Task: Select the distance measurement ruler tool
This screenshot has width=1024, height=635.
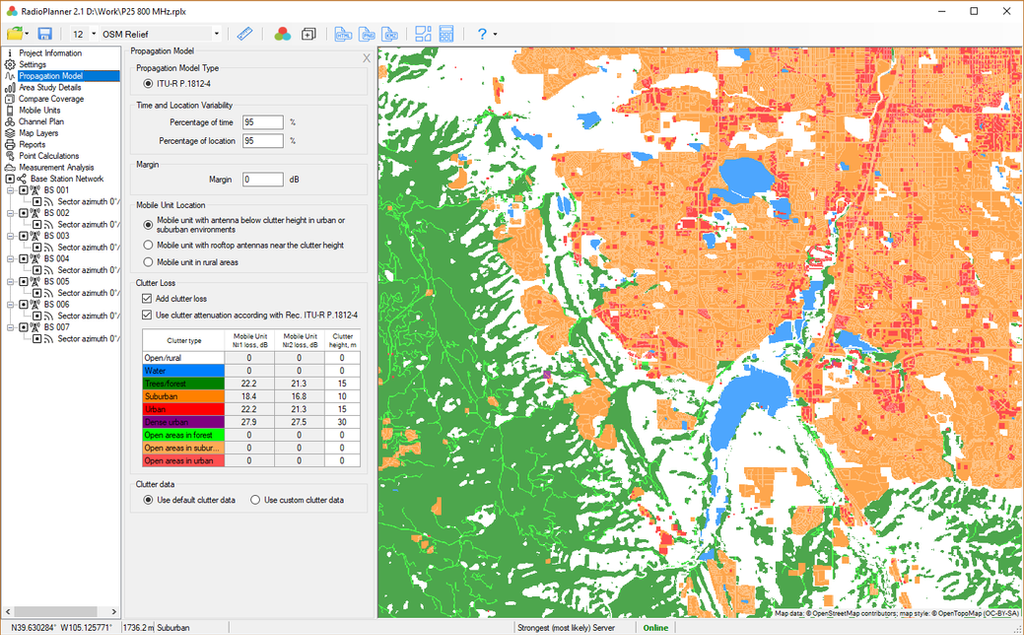Action: tap(244, 33)
